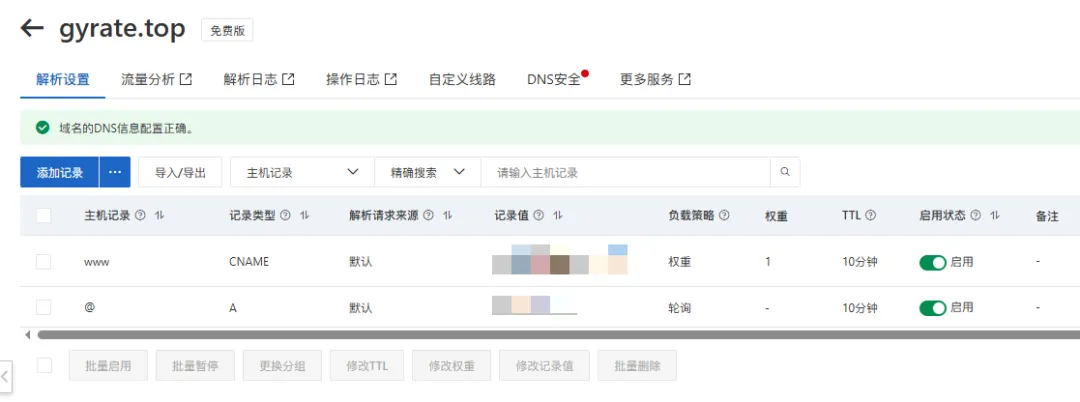This screenshot has height=402, width=1080.
Task: Open the 精确搜索 mode dropdown
Action: click(428, 172)
